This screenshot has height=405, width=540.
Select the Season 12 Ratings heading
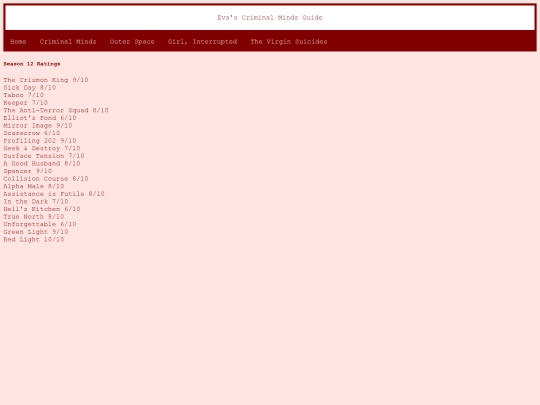pyautogui.click(x=32, y=64)
